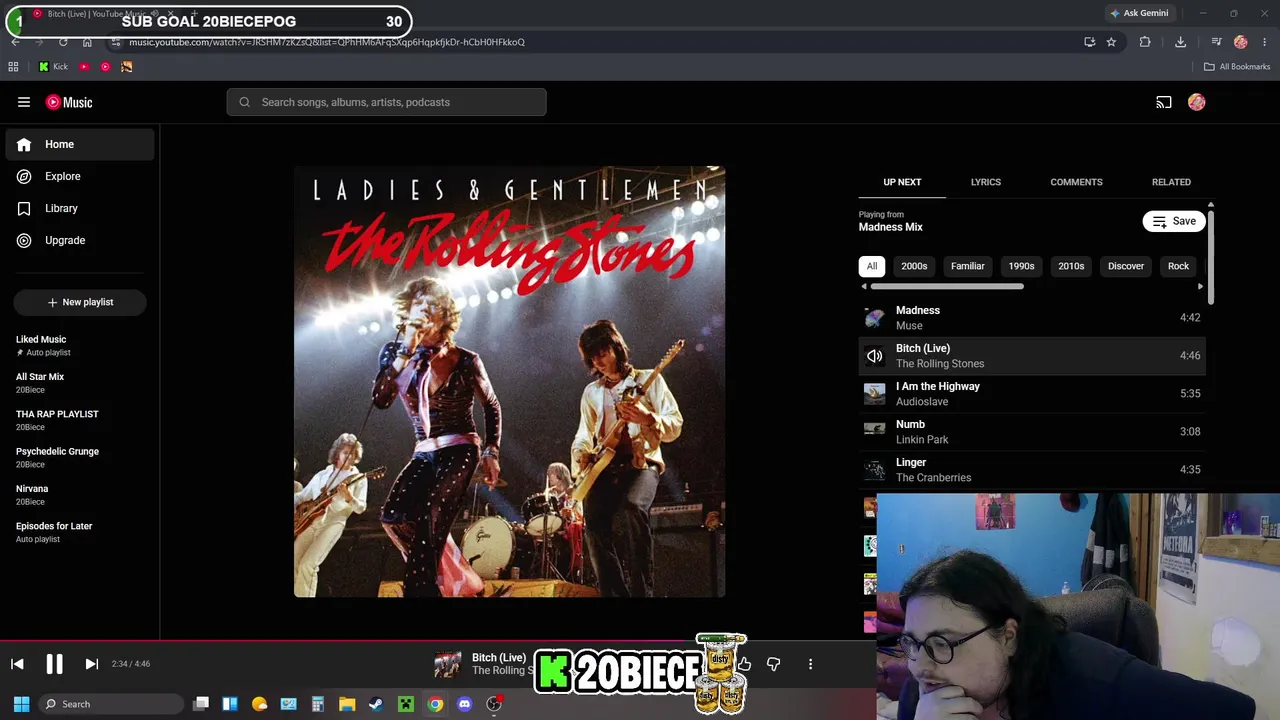
Task: Select the 2000s filter chip
Action: [x=914, y=266]
